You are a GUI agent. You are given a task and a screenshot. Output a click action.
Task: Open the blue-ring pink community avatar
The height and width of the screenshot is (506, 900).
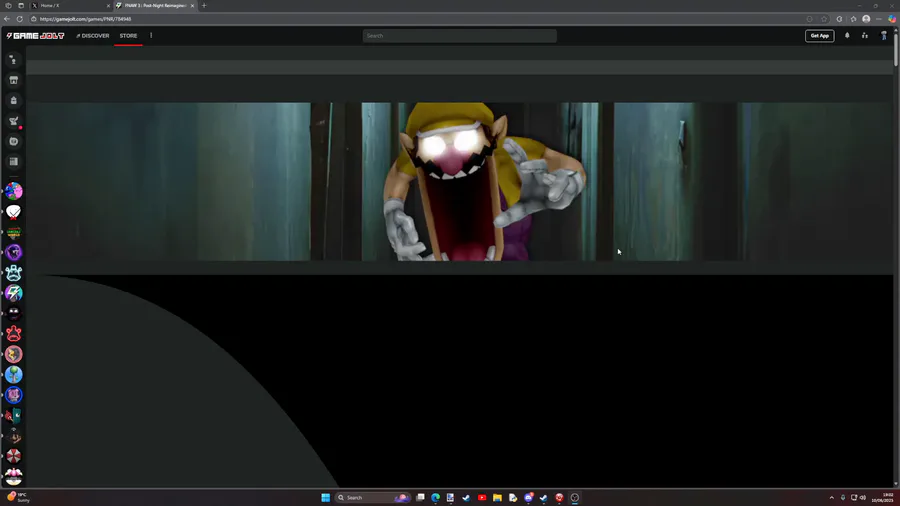click(x=14, y=395)
